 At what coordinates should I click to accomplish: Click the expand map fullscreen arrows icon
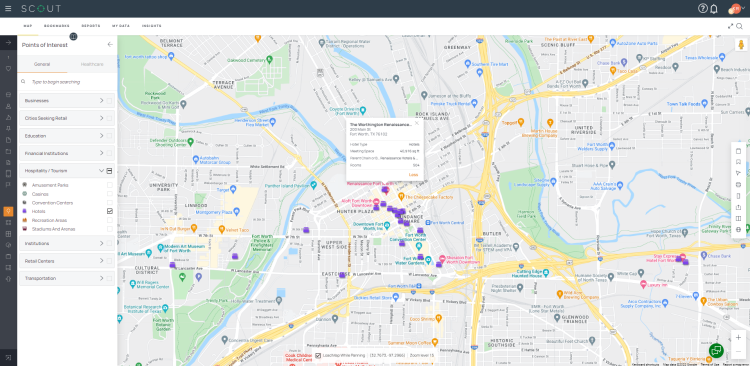(730, 26)
